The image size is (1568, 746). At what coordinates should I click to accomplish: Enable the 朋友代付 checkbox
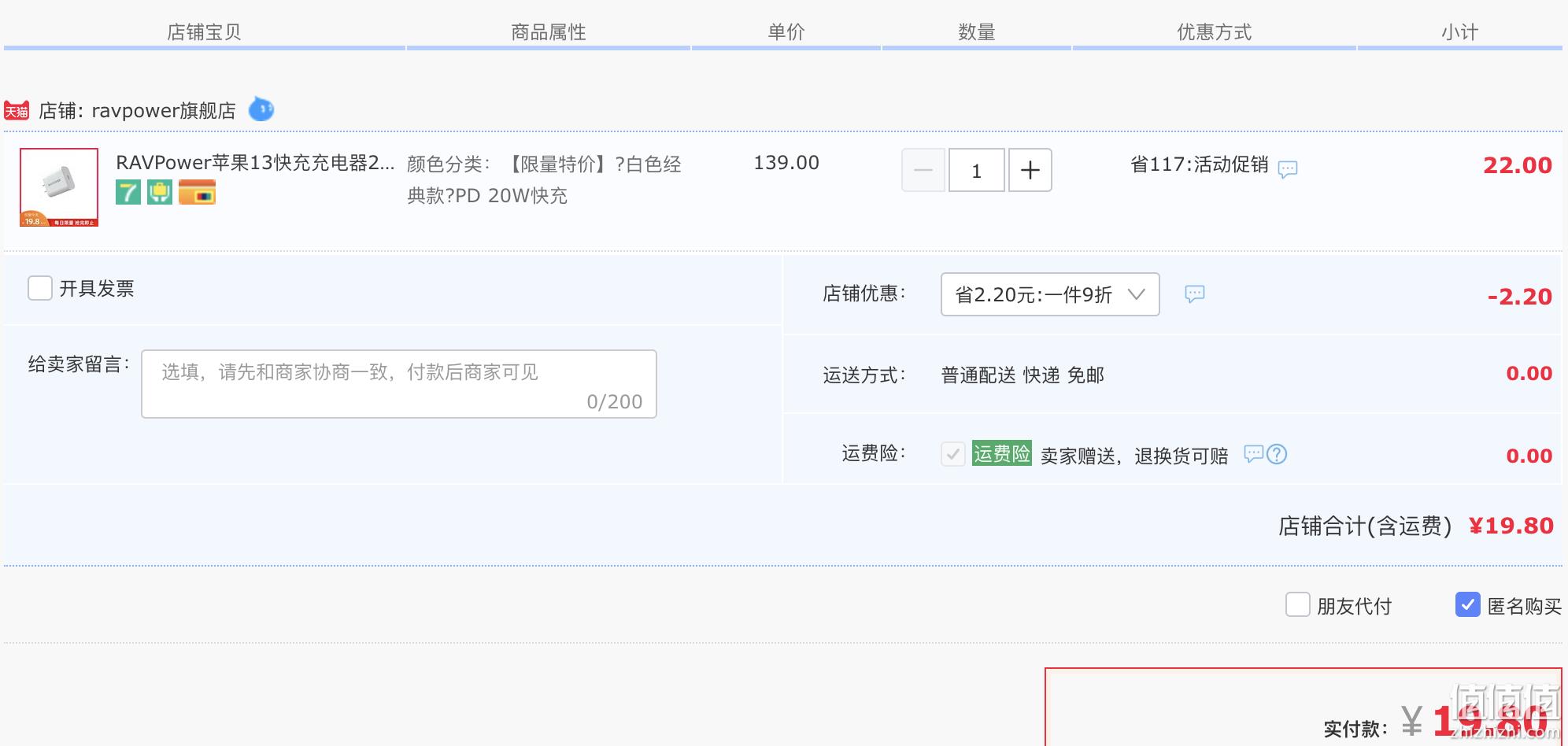pyautogui.click(x=1297, y=604)
